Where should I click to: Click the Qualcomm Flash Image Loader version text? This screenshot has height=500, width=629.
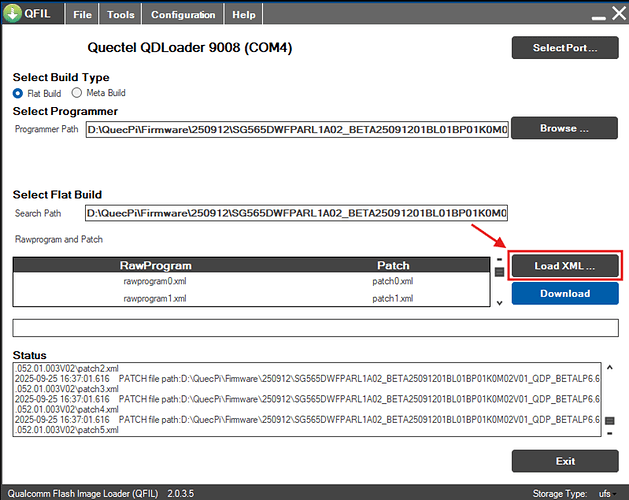point(101,494)
